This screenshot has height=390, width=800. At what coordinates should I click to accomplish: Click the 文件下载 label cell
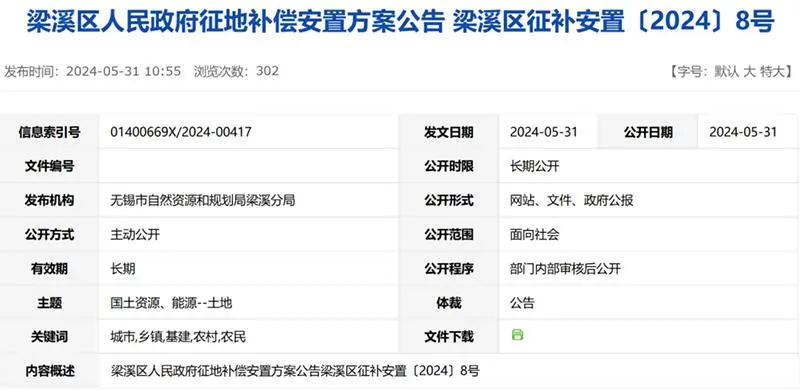449,337
